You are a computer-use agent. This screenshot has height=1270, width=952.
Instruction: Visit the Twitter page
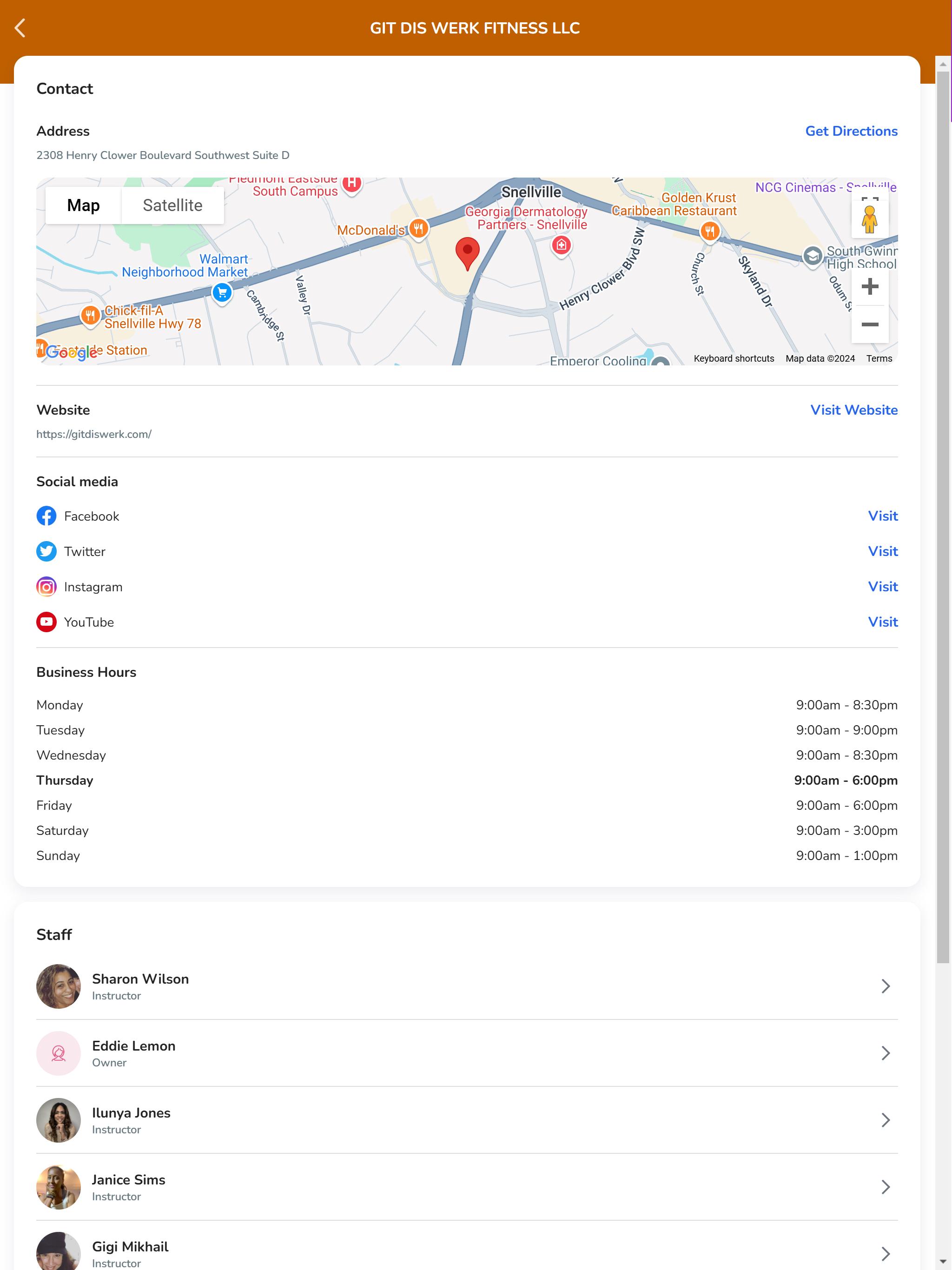click(x=883, y=551)
